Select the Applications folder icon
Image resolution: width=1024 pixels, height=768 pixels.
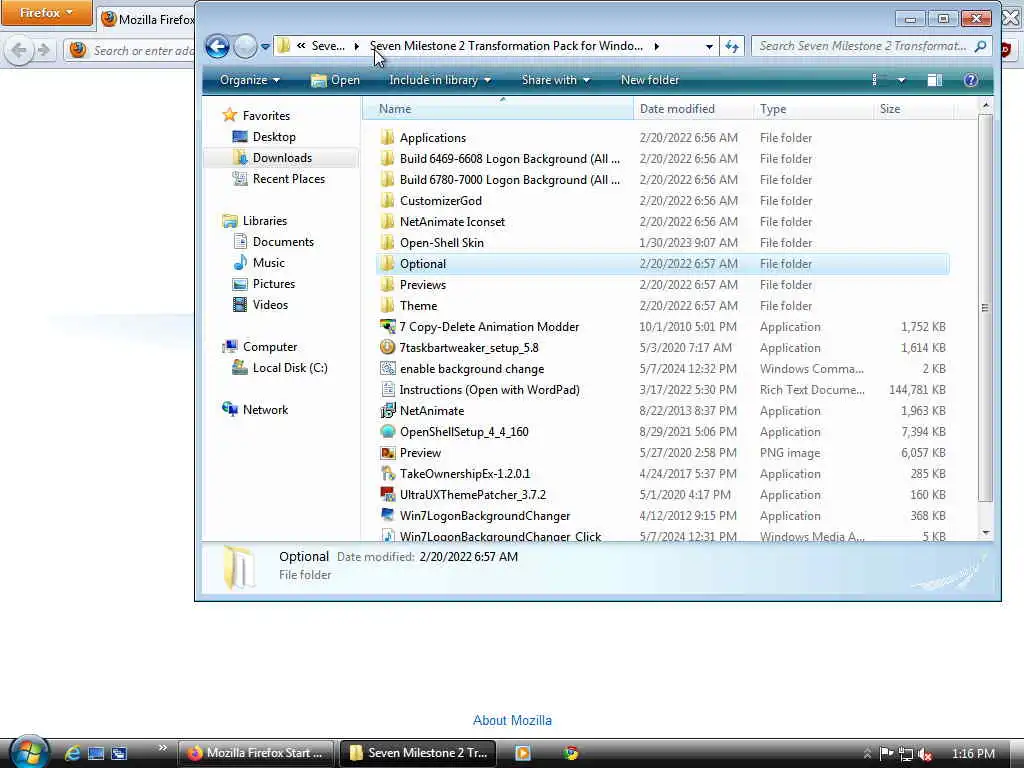tap(387, 137)
